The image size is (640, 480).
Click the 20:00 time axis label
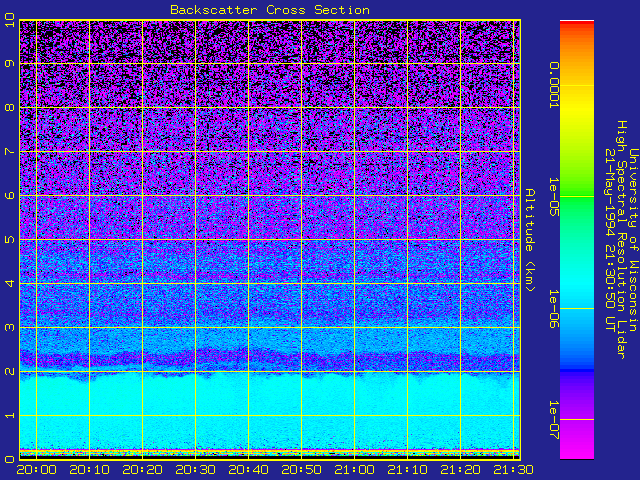click(36, 470)
